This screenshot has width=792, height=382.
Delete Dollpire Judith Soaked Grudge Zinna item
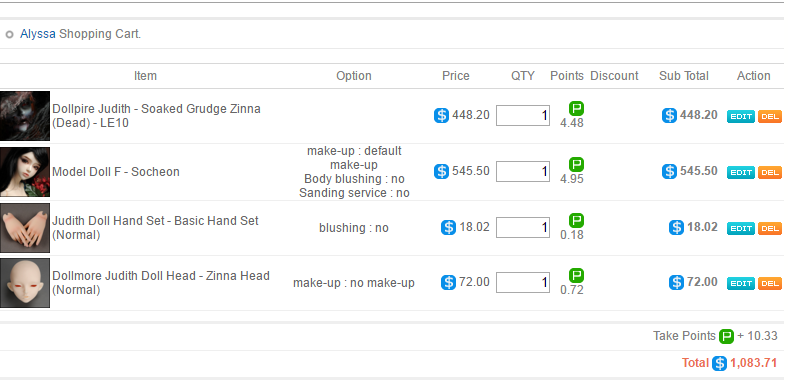click(770, 116)
